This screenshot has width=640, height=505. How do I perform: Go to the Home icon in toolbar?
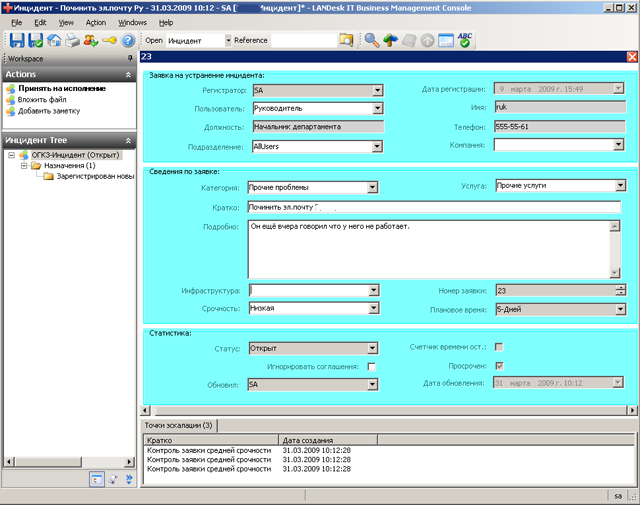pos(54,40)
